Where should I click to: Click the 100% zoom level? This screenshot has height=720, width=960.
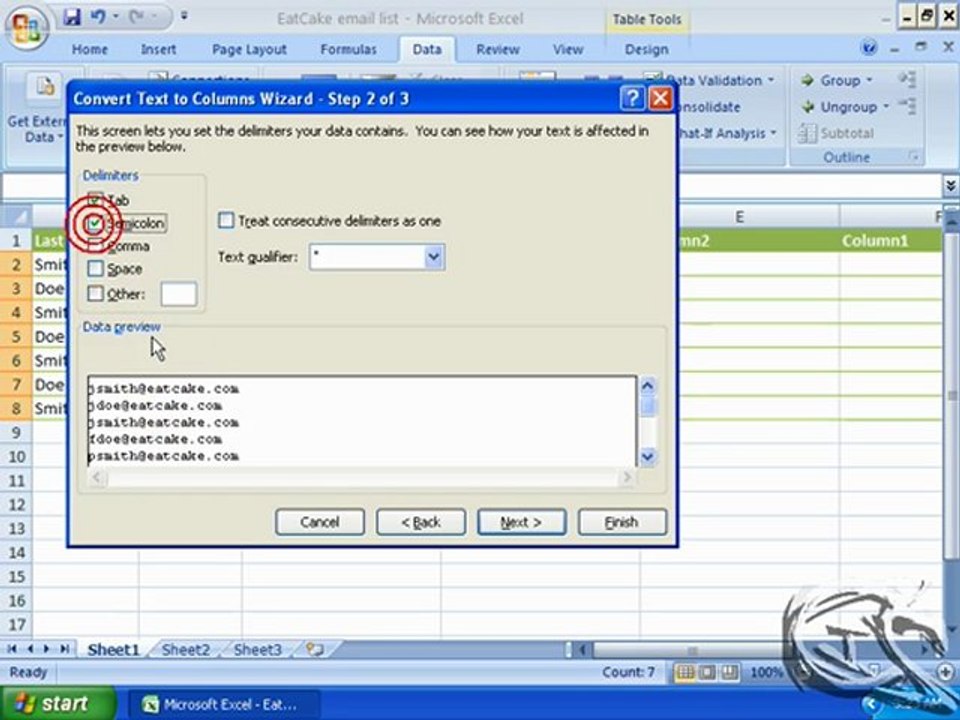[x=767, y=672]
